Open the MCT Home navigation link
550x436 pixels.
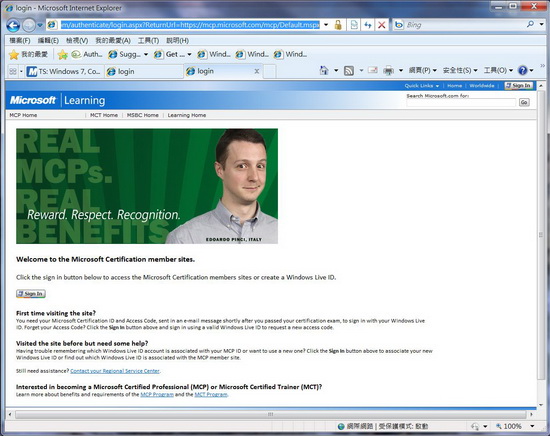104,115
